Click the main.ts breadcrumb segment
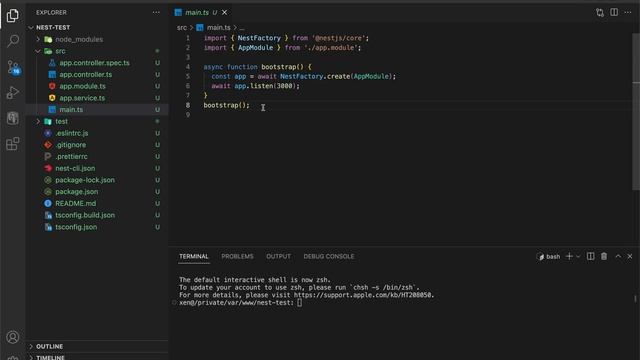The width and height of the screenshot is (640, 360). pyautogui.click(x=218, y=27)
